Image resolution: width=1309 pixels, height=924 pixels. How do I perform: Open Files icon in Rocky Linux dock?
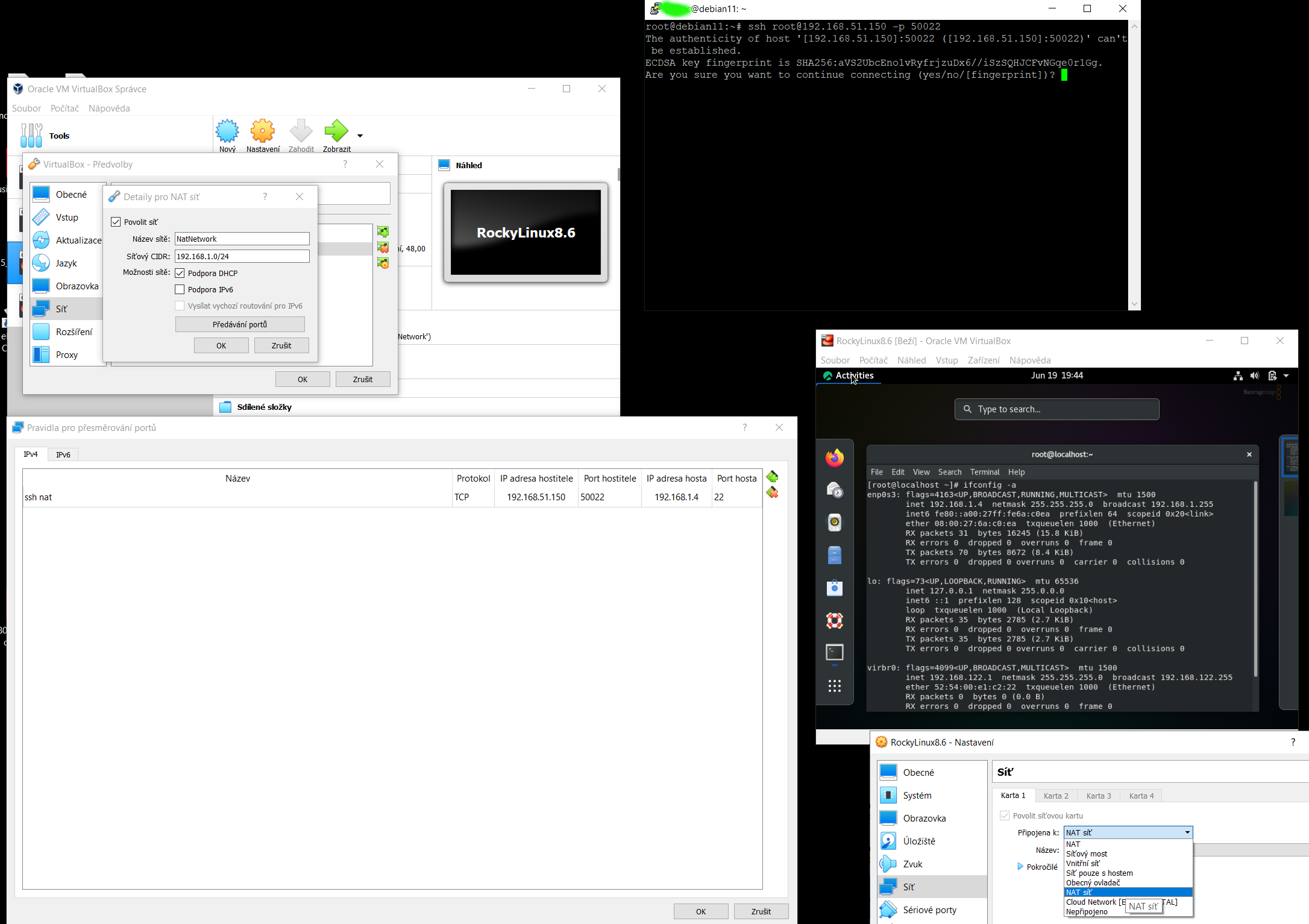835,555
